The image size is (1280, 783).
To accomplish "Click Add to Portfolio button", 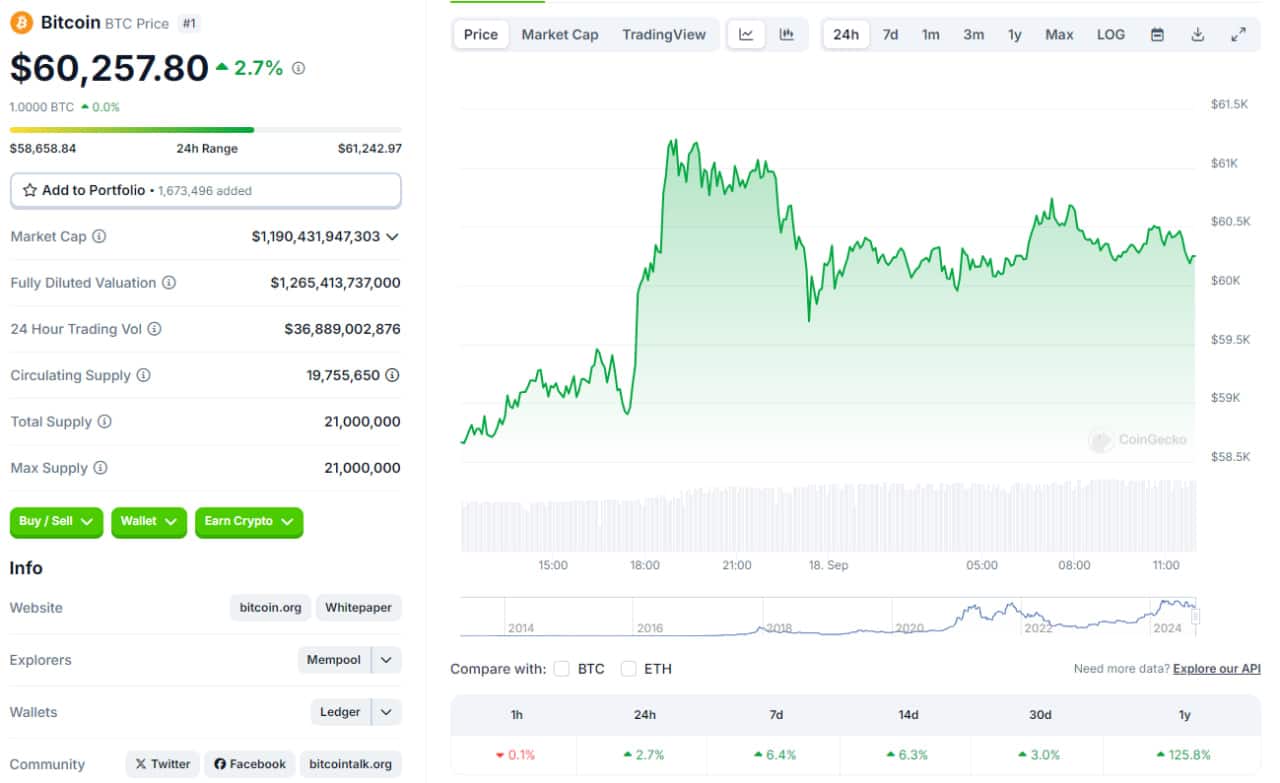I will click(205, 190).
